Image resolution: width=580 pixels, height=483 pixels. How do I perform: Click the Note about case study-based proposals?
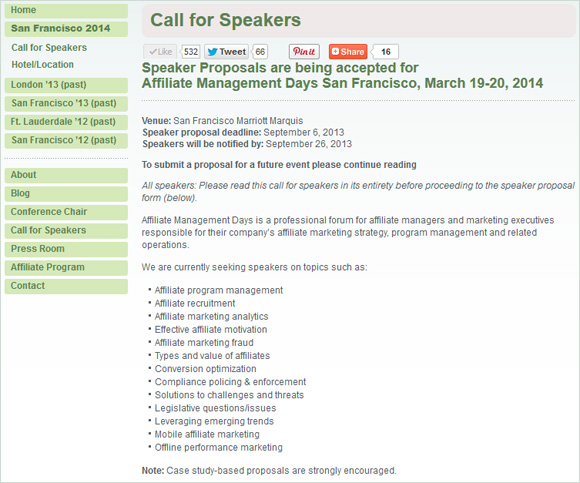coord(269,471)
